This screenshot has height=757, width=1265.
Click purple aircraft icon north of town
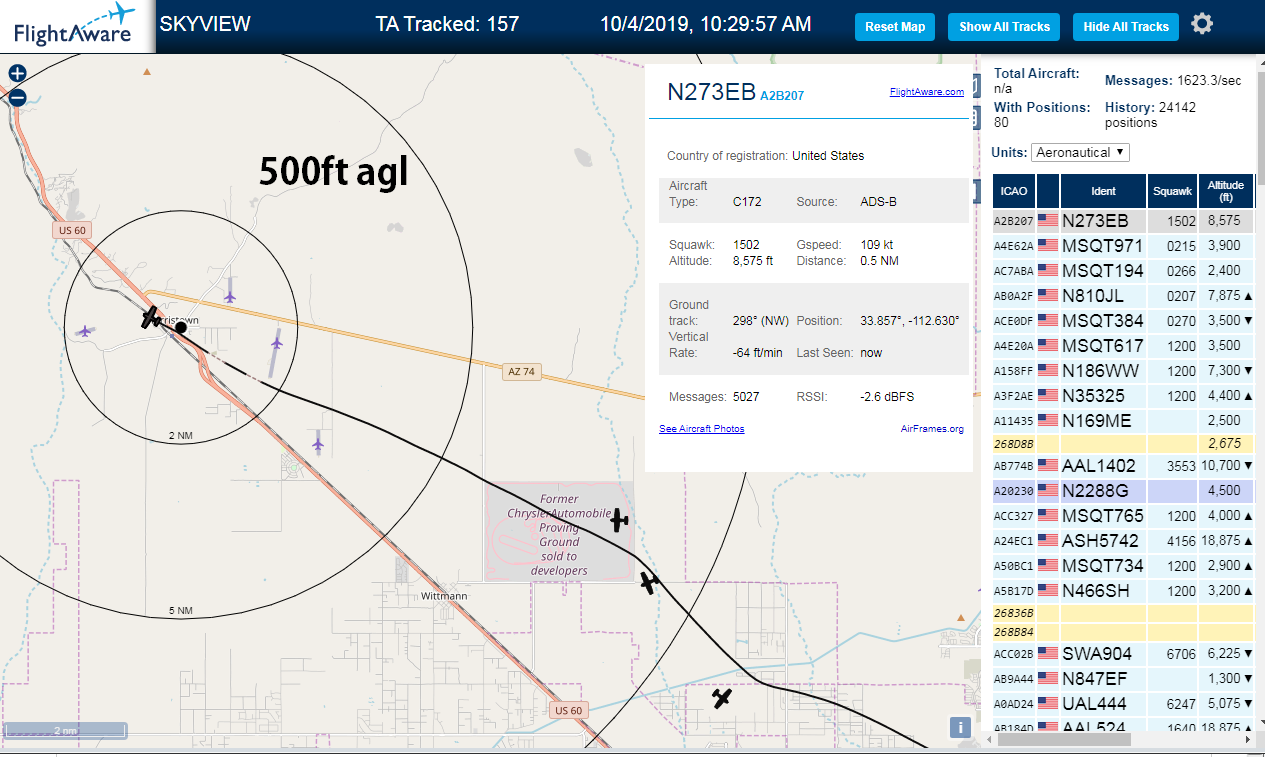pos(230,296)
